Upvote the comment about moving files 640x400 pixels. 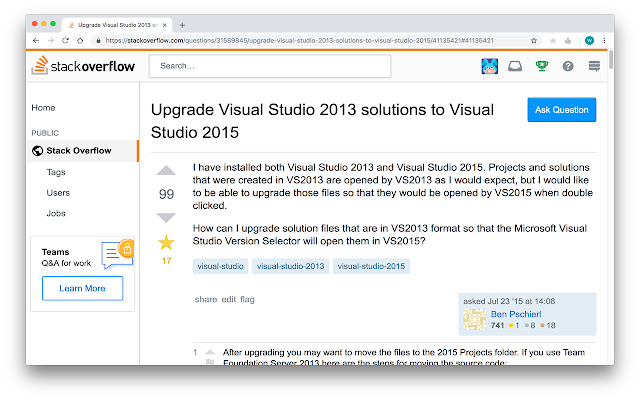point(210,351)
